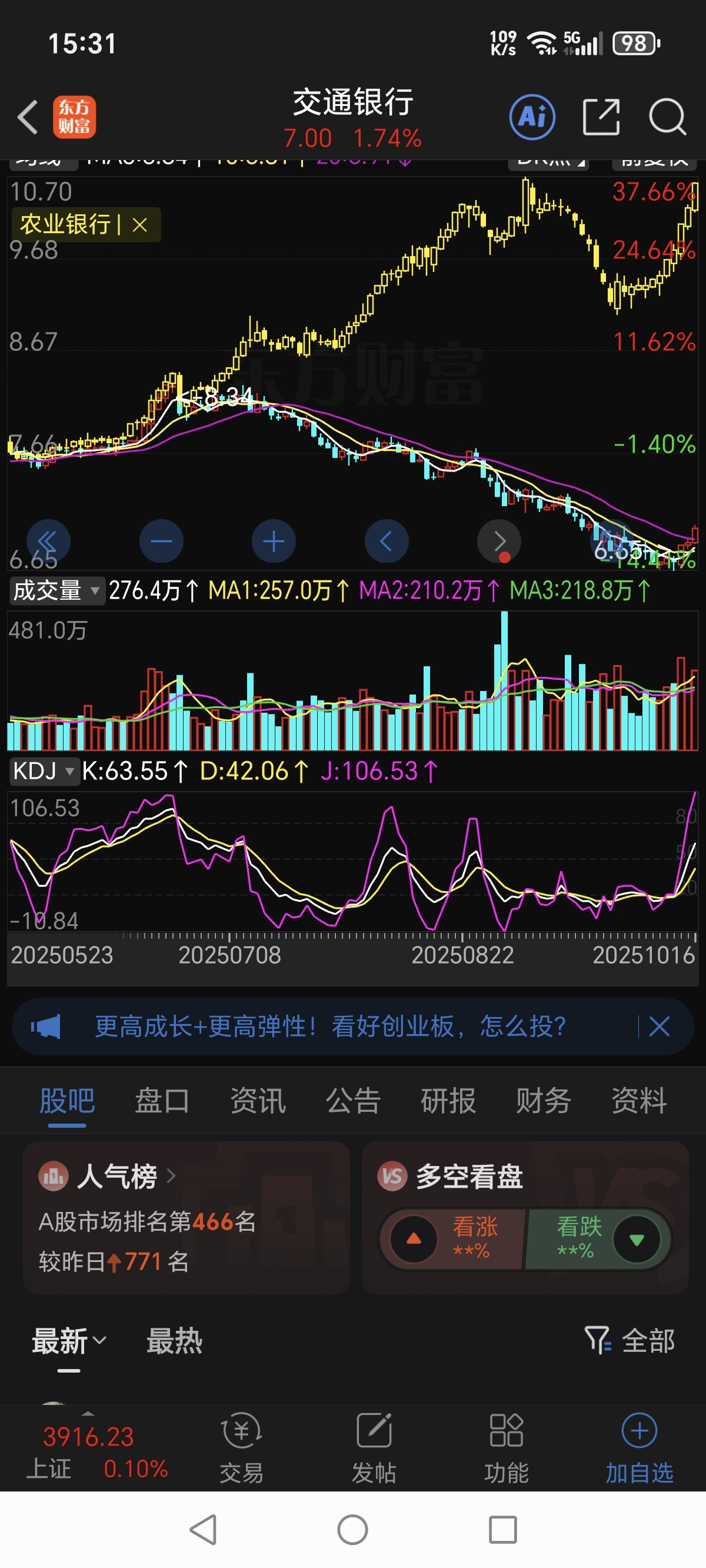Image resolution: width=706 pixels, height=1568 pixels.
Task: Tap the A股市场排名第466名 text
Action: (146, 1221)
